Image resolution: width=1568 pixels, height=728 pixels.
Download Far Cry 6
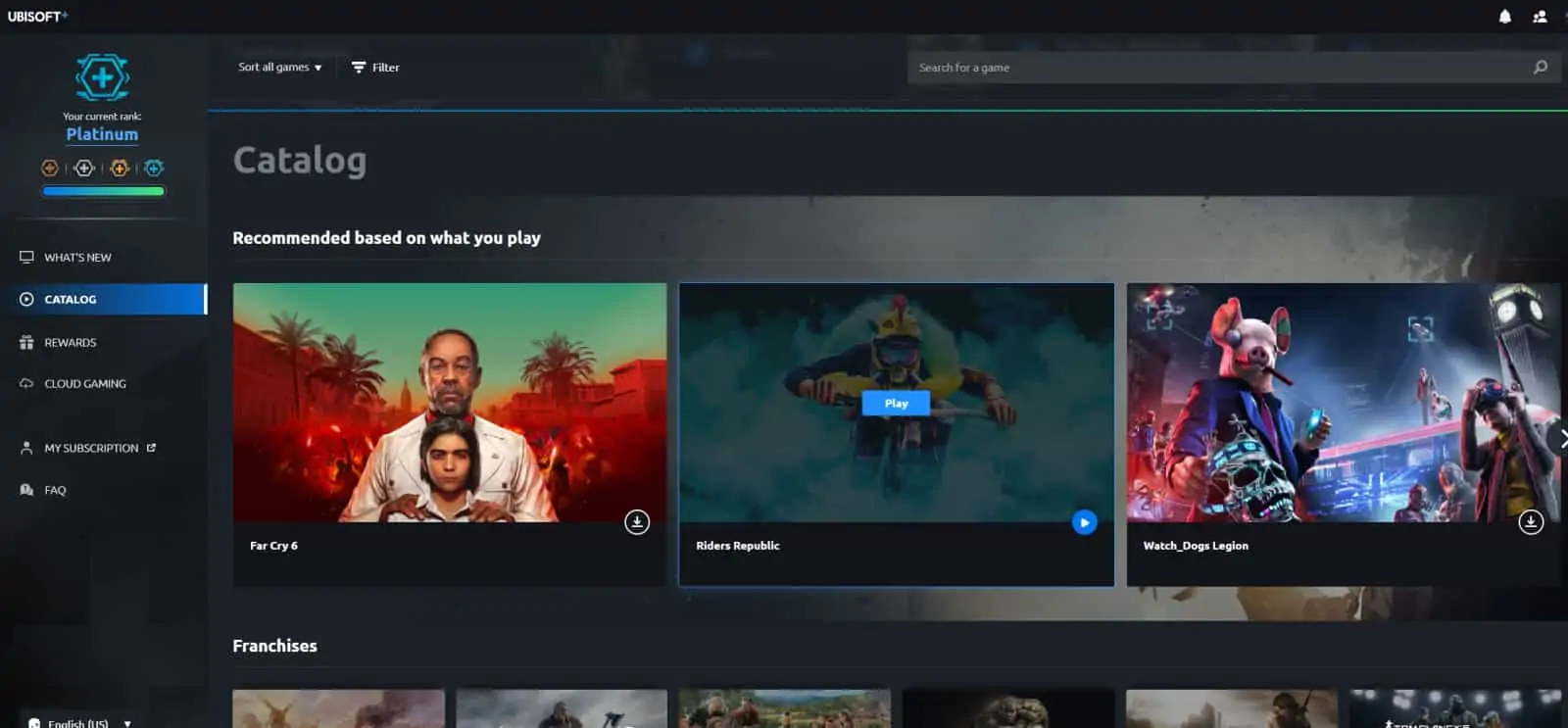[637, 521]
